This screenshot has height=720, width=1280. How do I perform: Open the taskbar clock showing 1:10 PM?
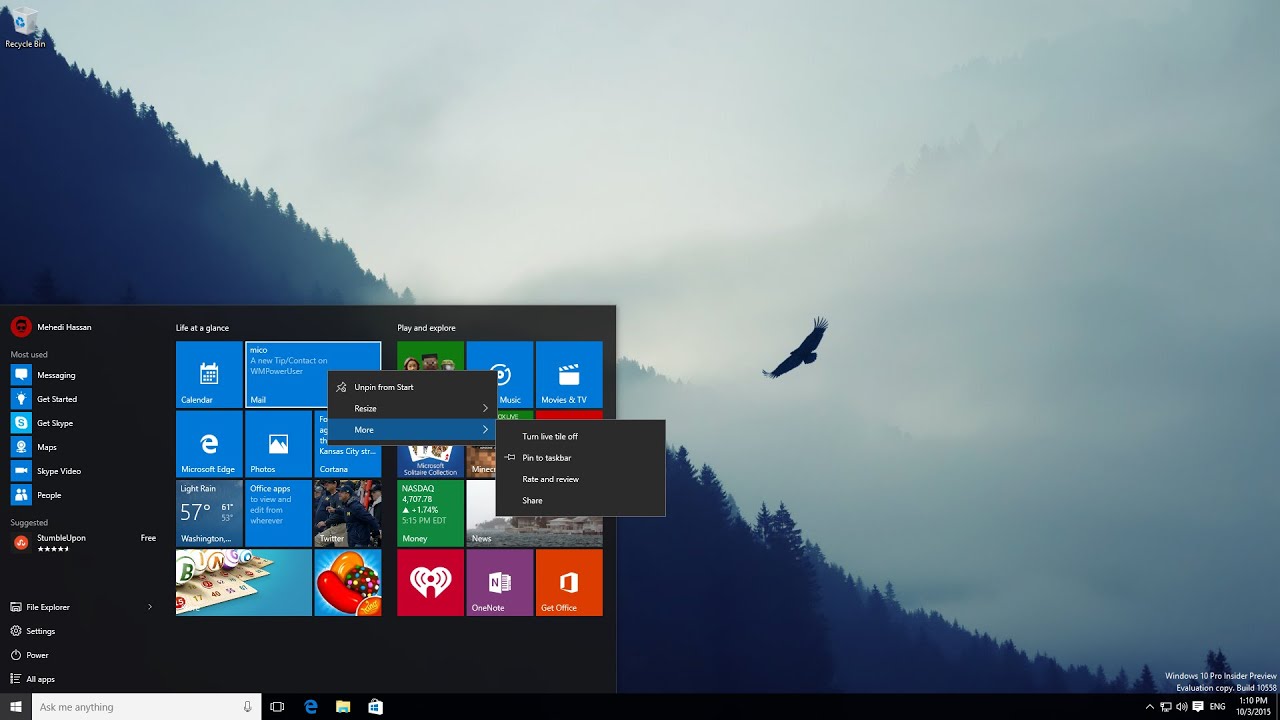[1253, 707]
